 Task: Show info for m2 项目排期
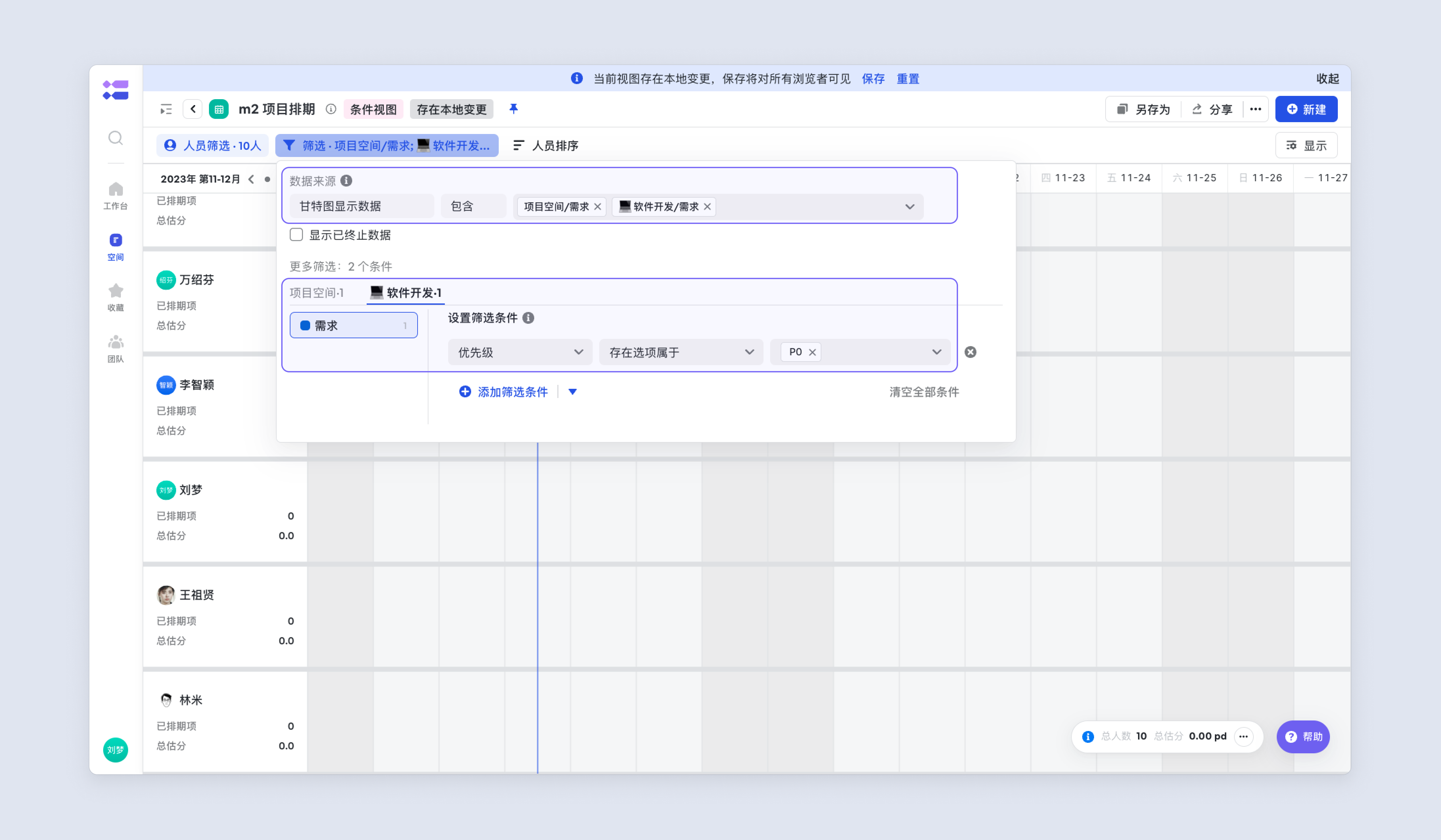tap(331, 109)
